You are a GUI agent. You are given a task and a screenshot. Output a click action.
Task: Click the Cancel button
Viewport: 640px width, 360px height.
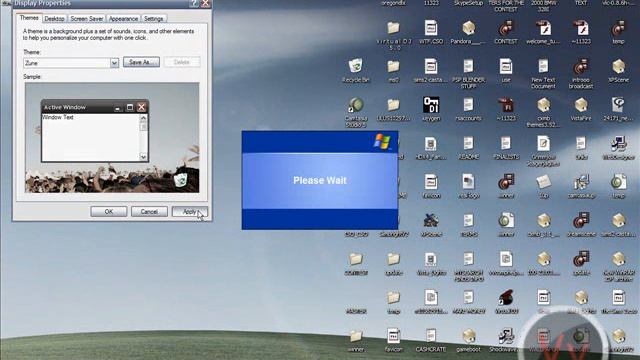[149, 211]
